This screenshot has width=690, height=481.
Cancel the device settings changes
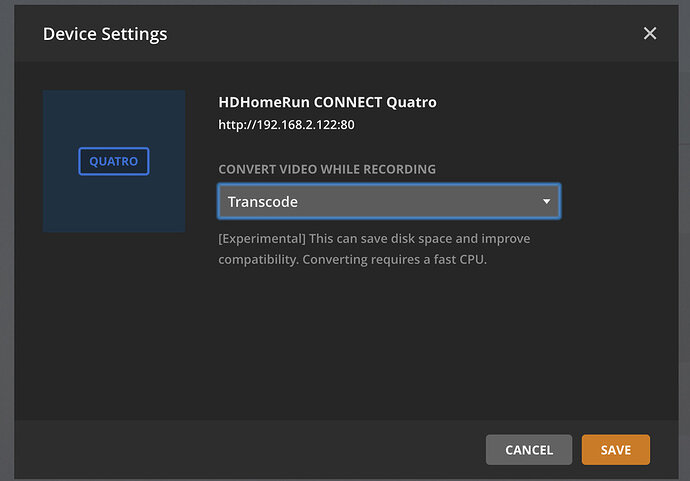528,450
